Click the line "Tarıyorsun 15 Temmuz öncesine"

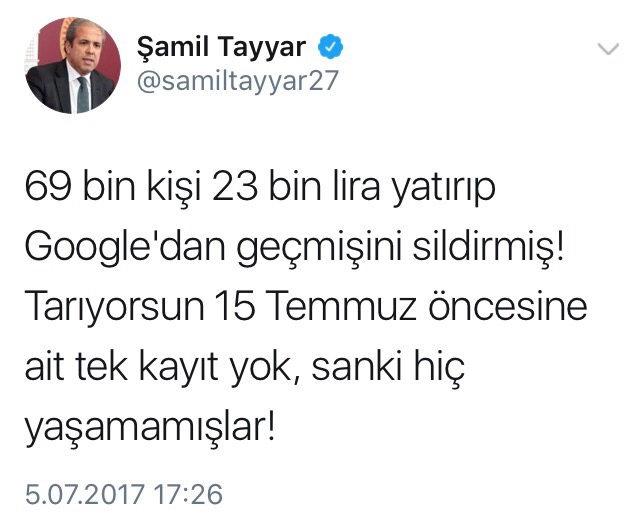coord(306,307)
